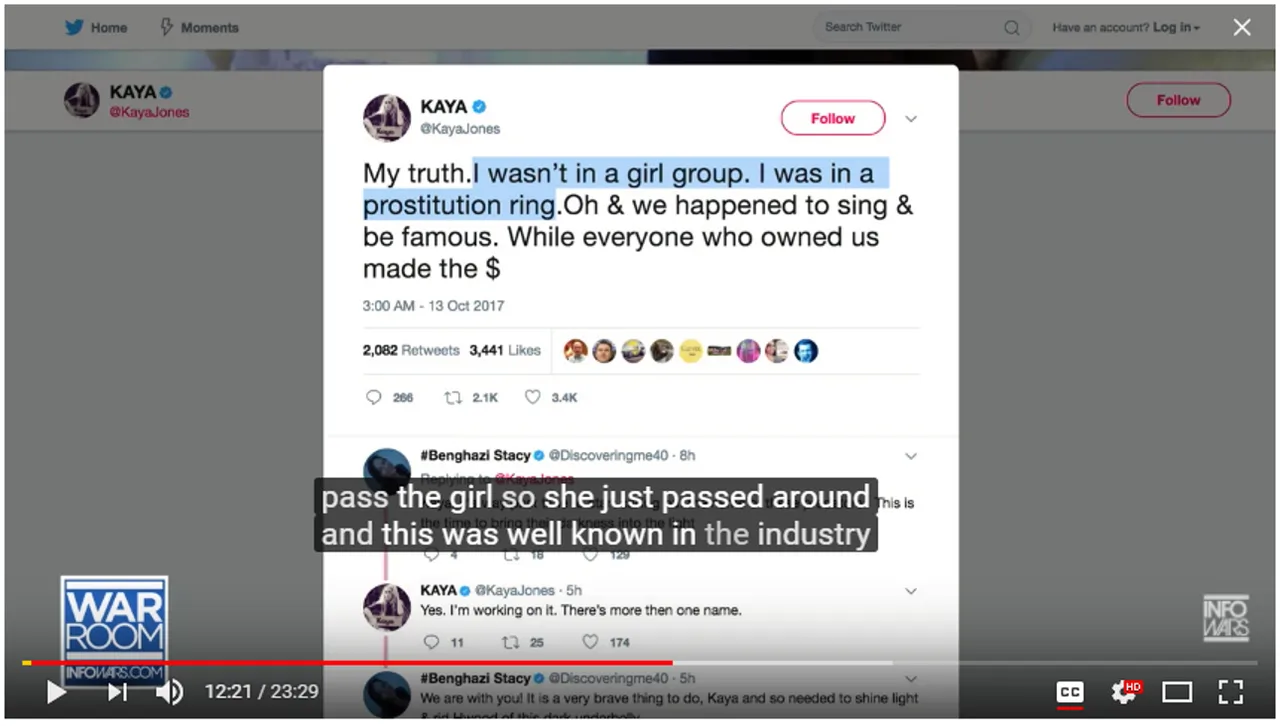This screenshot has height=726, width=1280.
Task: Expand tweet options chevron beside Follow
Action: point(911,119)
